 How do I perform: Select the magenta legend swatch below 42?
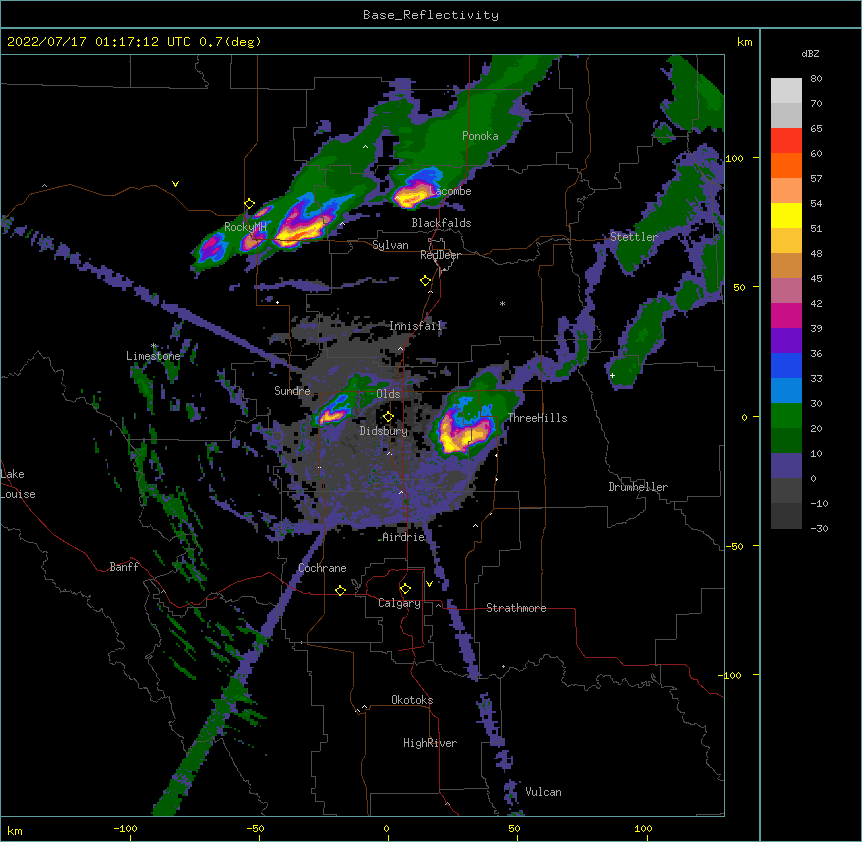[786, 315]
